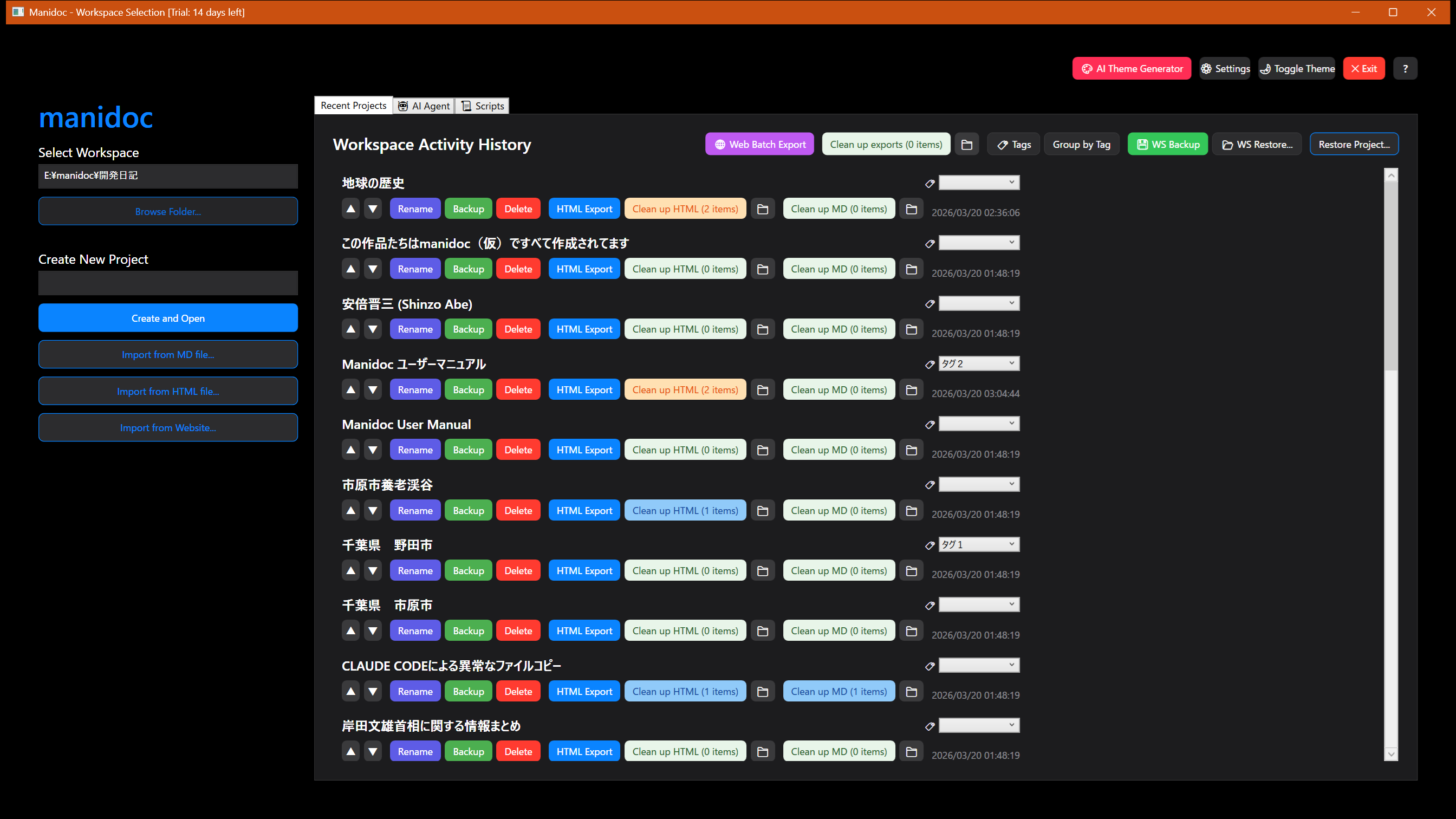Focus the Create New Project name field
Image resolution: width=1456 pixels, height=819 pixels.
coord(168,283)
